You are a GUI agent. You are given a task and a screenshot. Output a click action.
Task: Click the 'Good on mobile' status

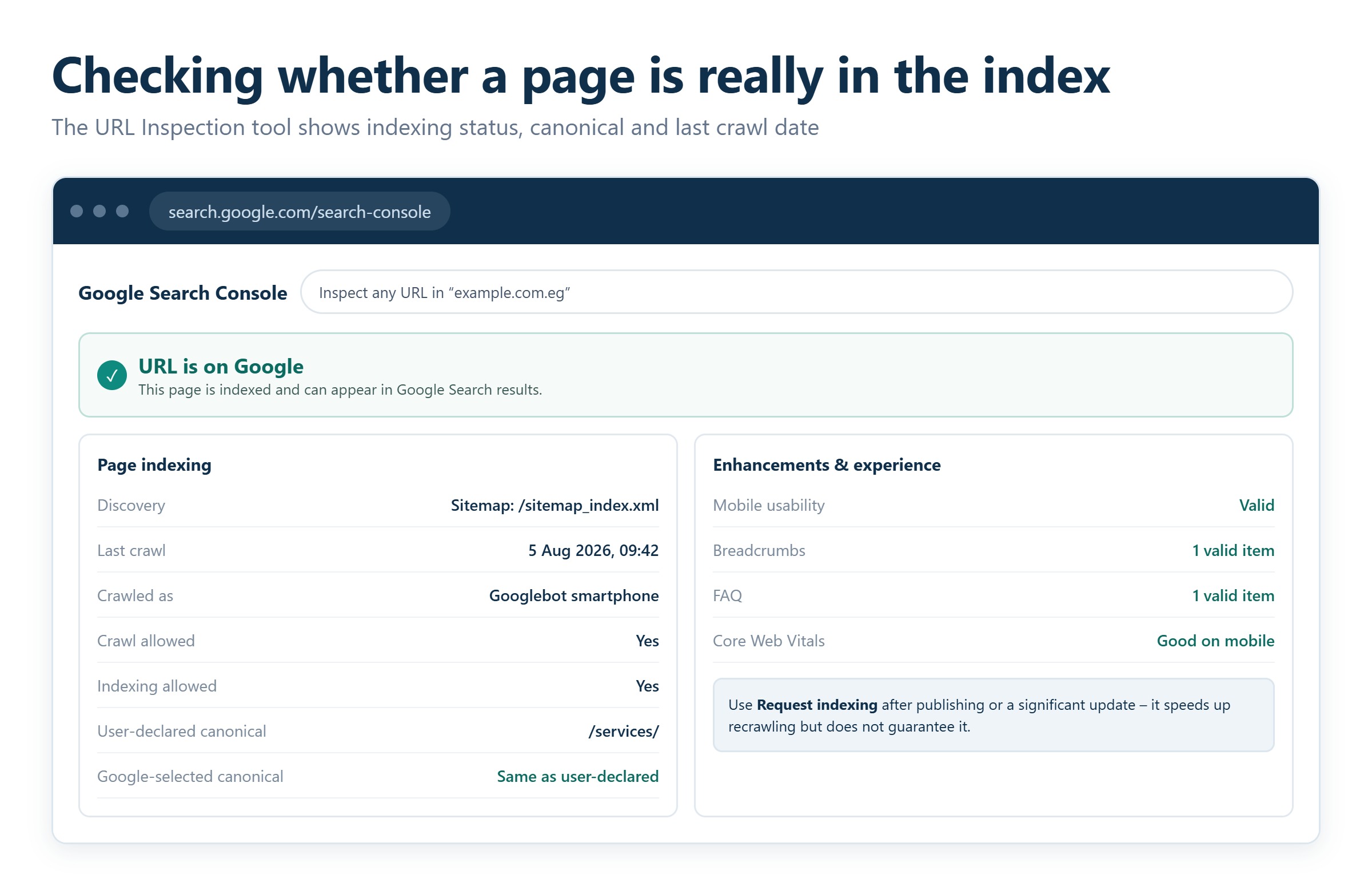[1215, 641]
